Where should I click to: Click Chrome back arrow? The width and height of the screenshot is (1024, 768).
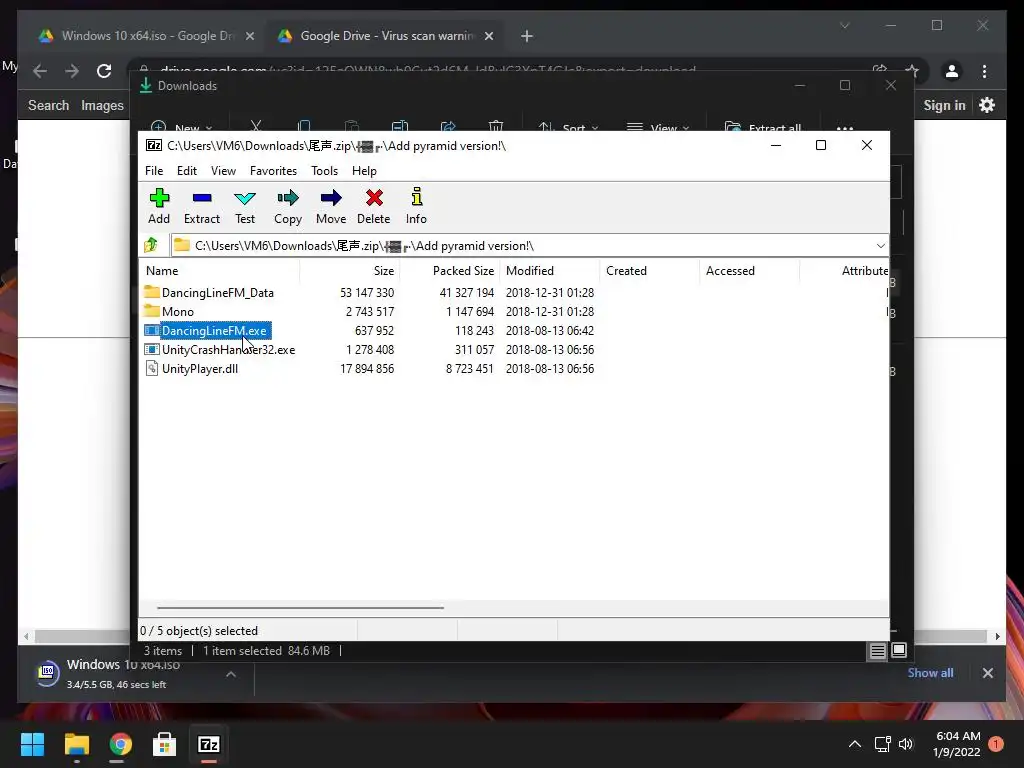point(40,71)
